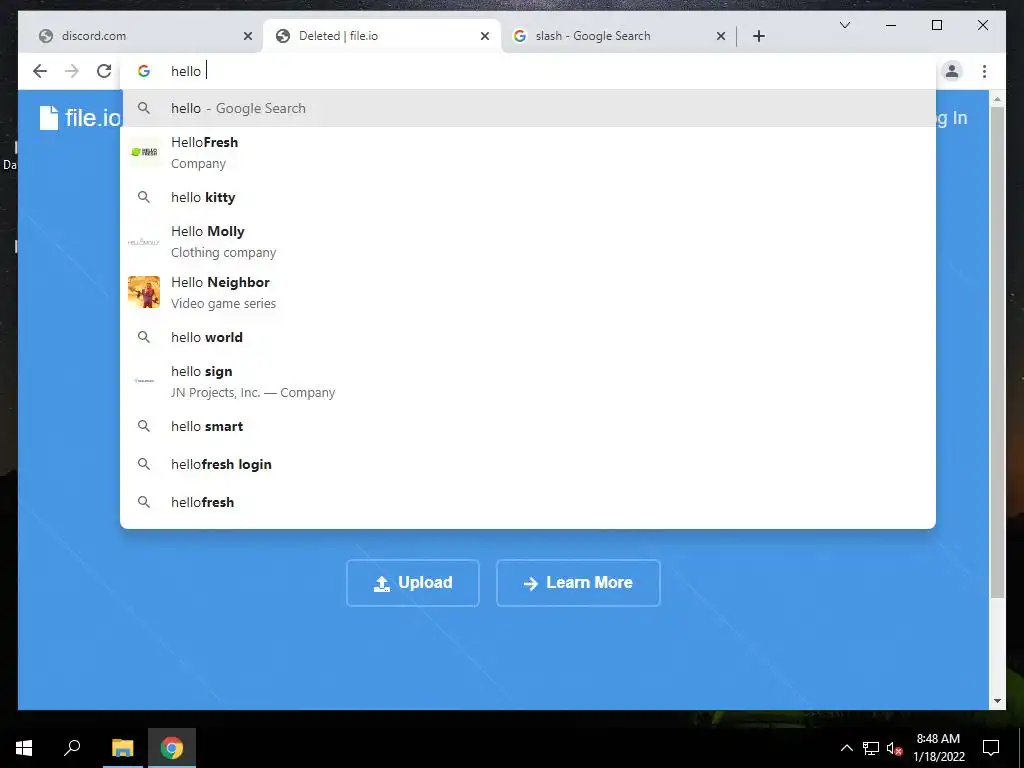Click the page's vertical scrollbar thumb
This screenshot has width=1024, height=768.
pyautogui.click(x=997, y=353)
